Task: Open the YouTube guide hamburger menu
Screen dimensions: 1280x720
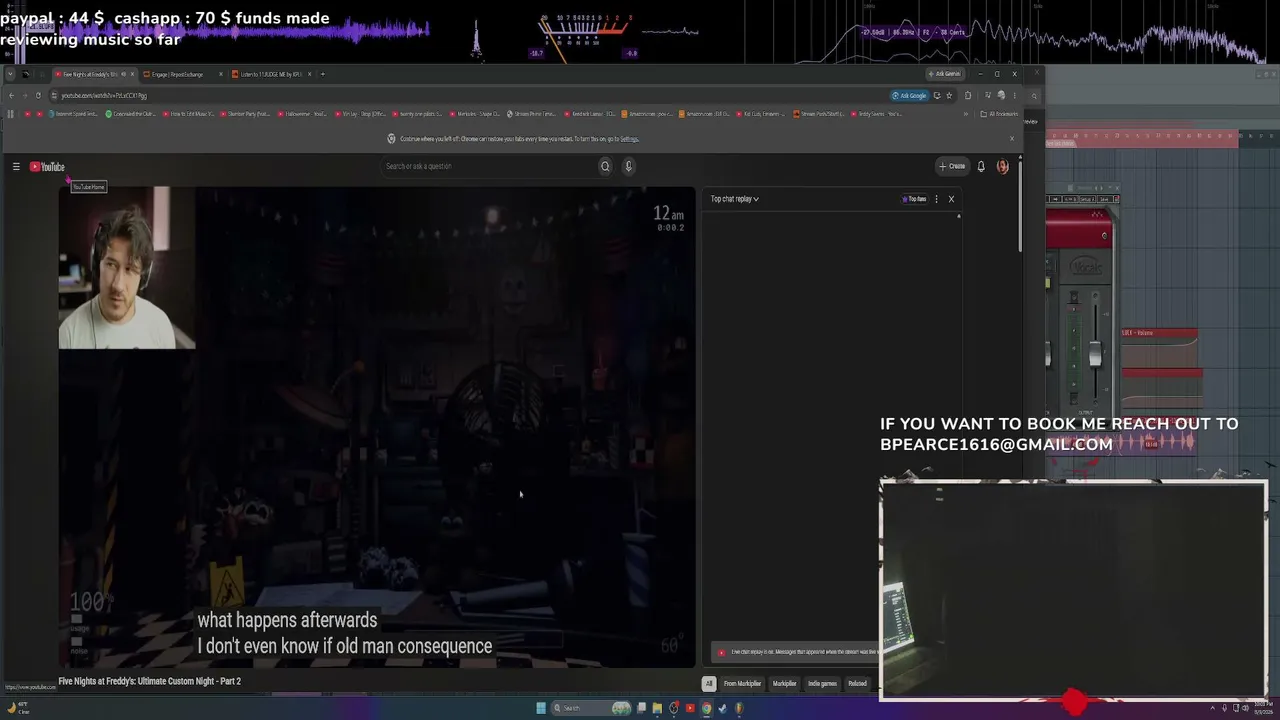Action: [x=16, y=167]
